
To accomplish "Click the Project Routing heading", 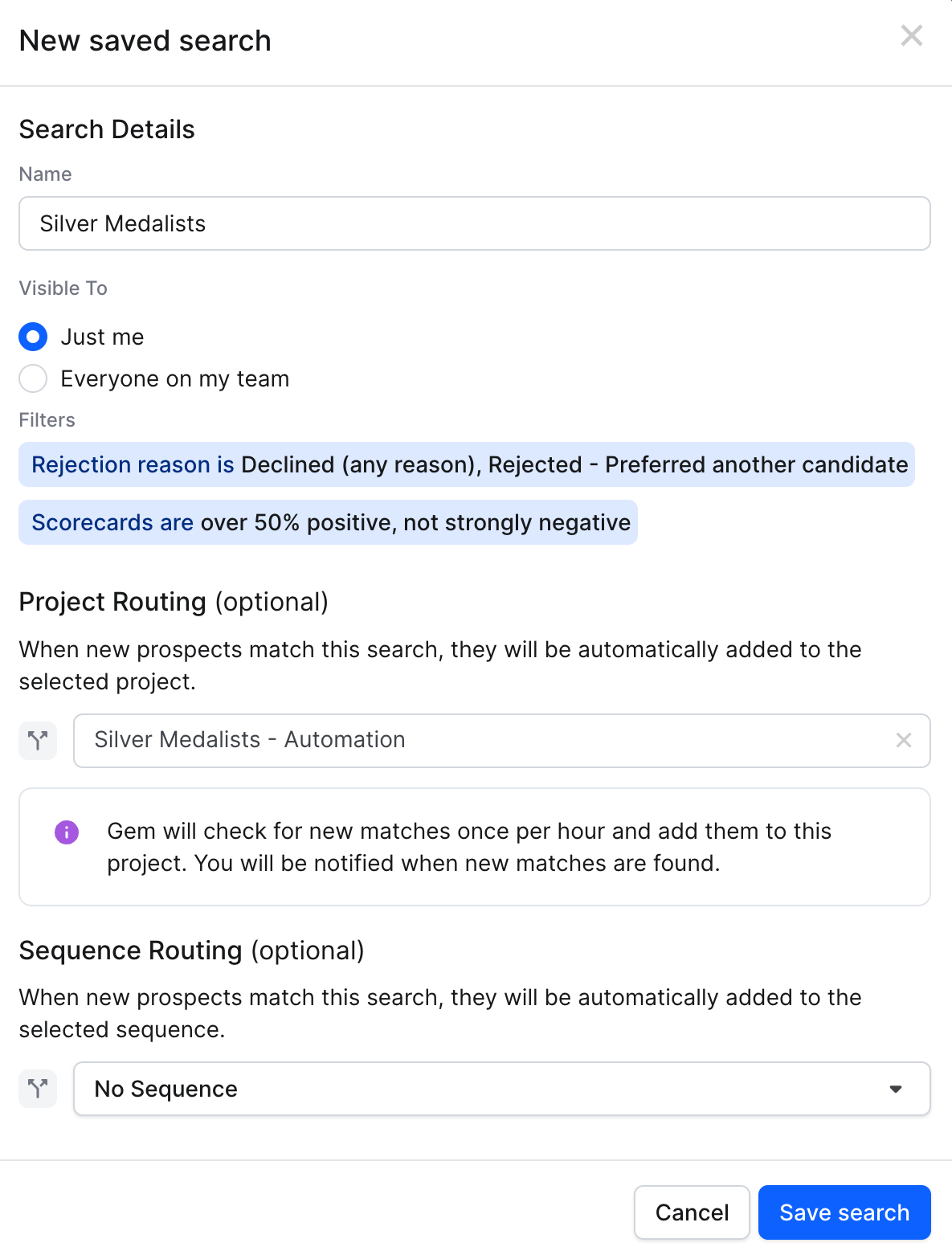I will click(174, 602).
